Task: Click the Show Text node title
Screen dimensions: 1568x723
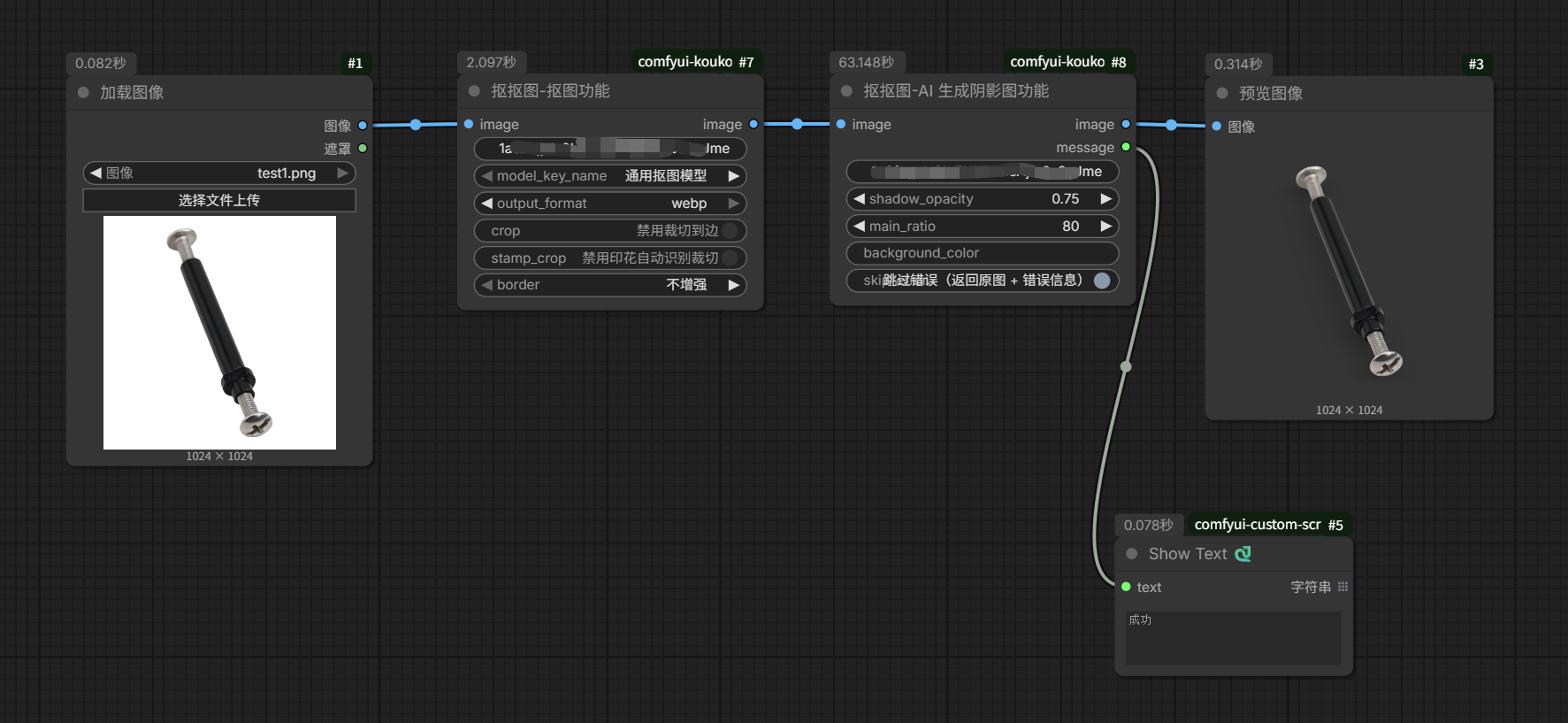Action: (x=1188, y=554)
